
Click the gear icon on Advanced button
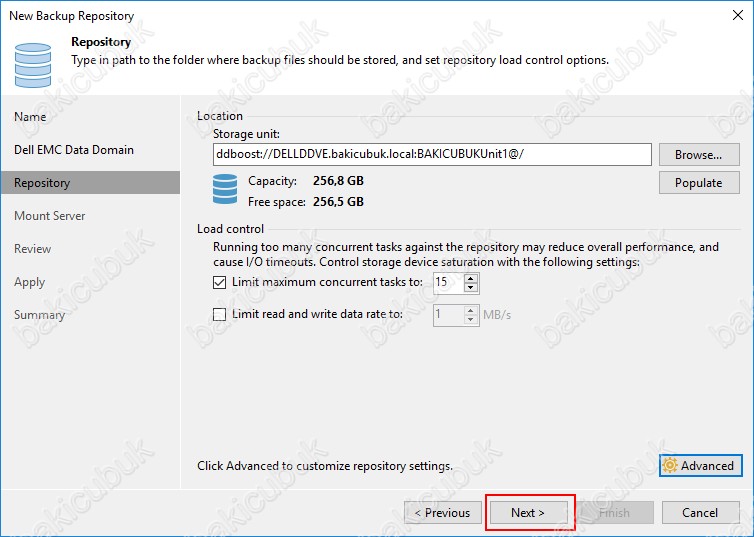[x=670, y=465]
